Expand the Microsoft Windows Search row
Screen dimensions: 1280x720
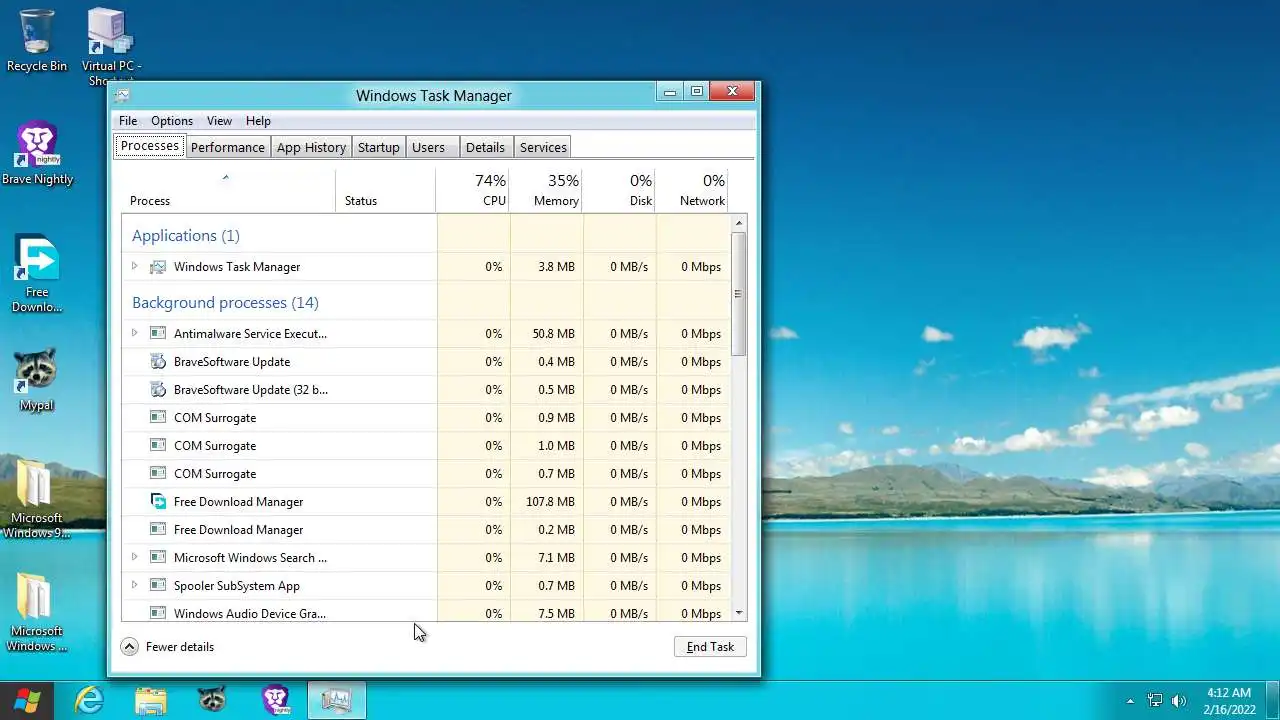(134, 558)
